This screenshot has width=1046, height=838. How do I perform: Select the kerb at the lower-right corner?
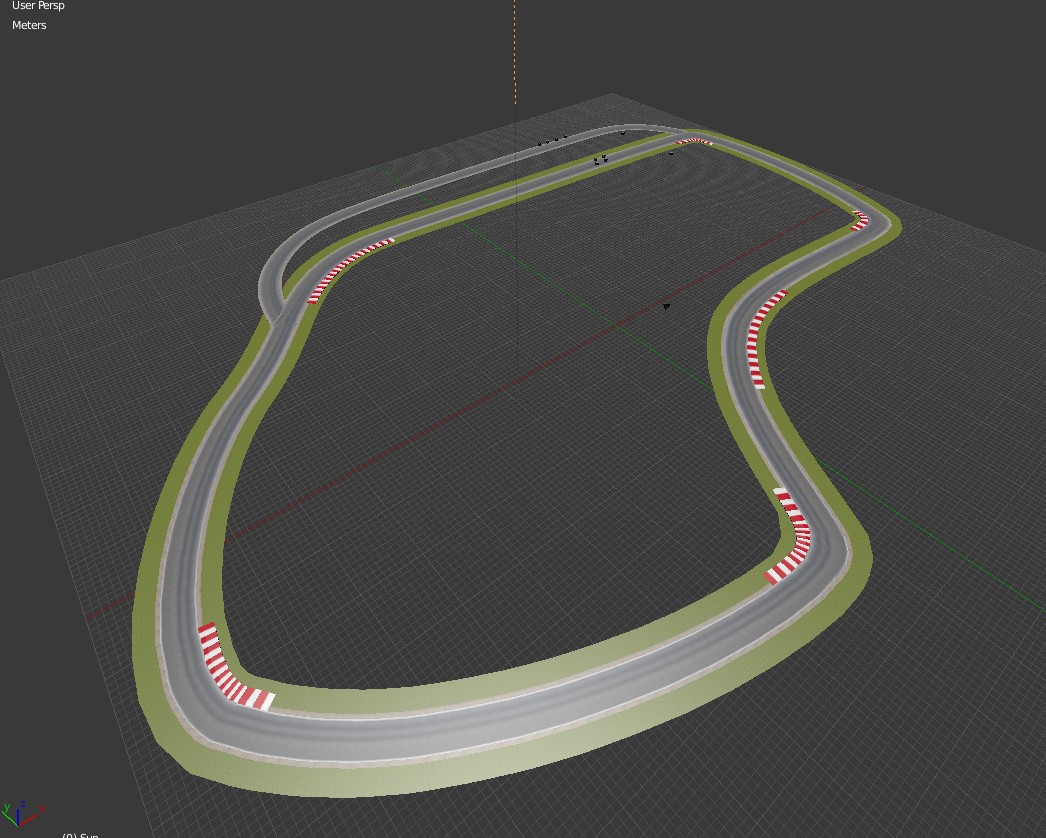792,537
